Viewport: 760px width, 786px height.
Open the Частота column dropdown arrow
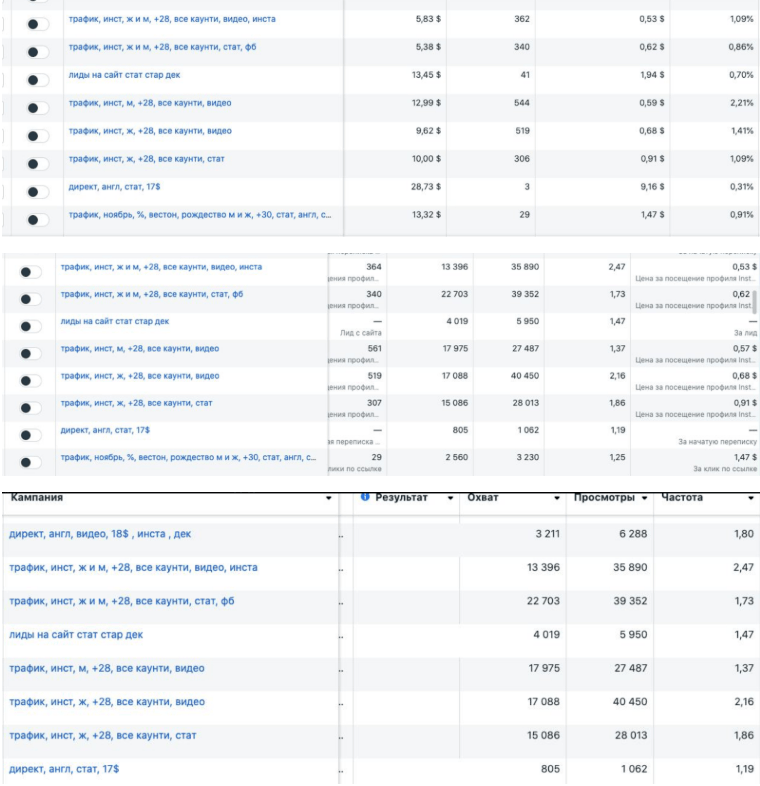coord(750,498)
